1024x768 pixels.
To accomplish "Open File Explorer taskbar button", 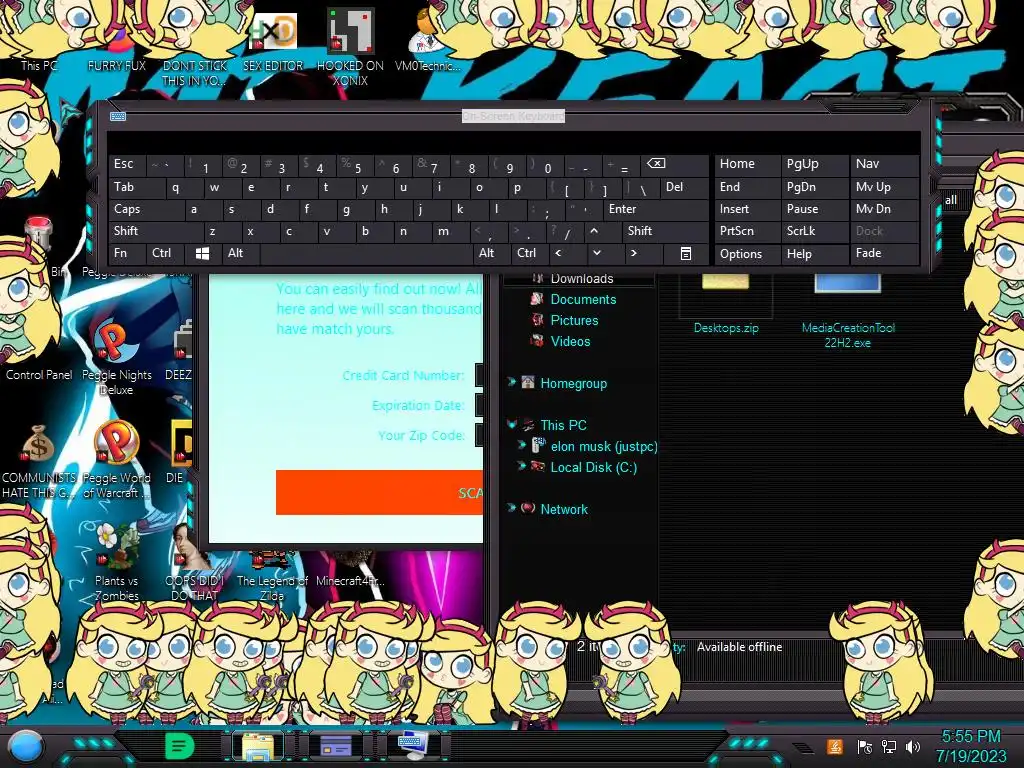I will tap(258, 746).
